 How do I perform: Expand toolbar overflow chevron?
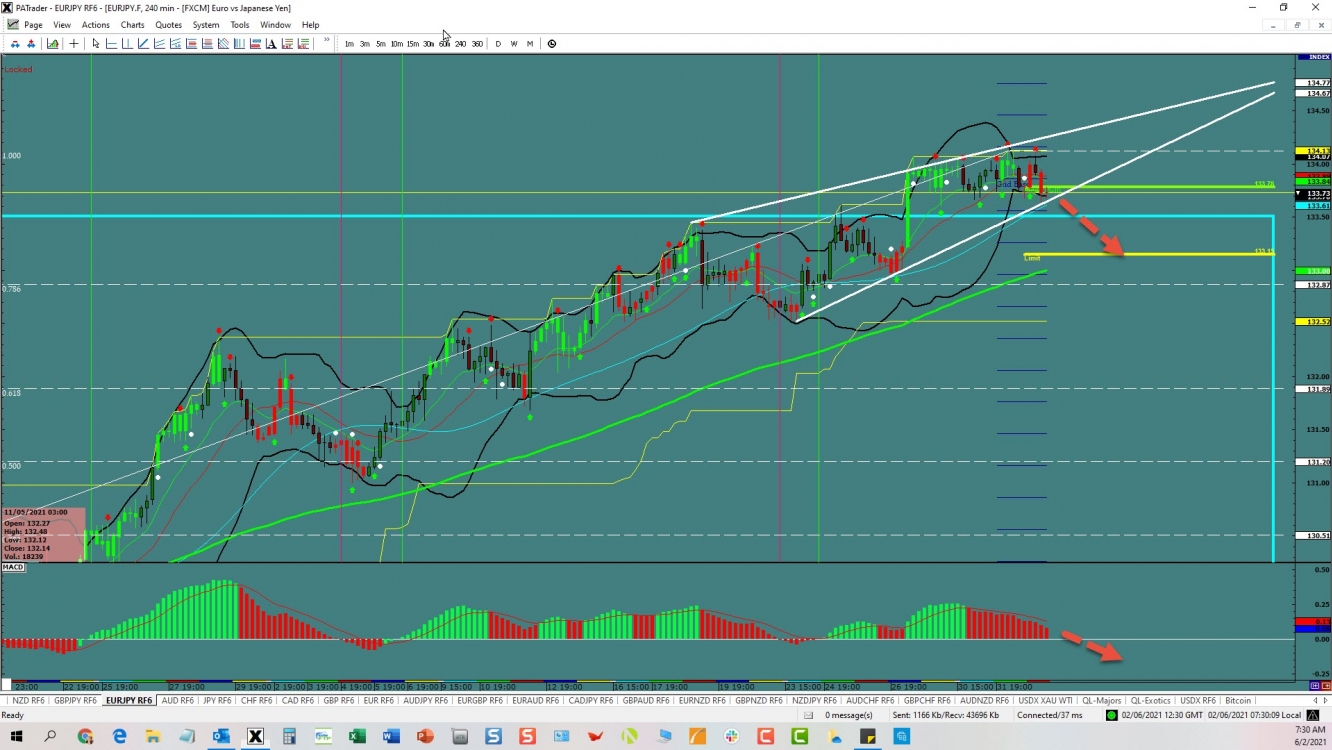point(327,41)
